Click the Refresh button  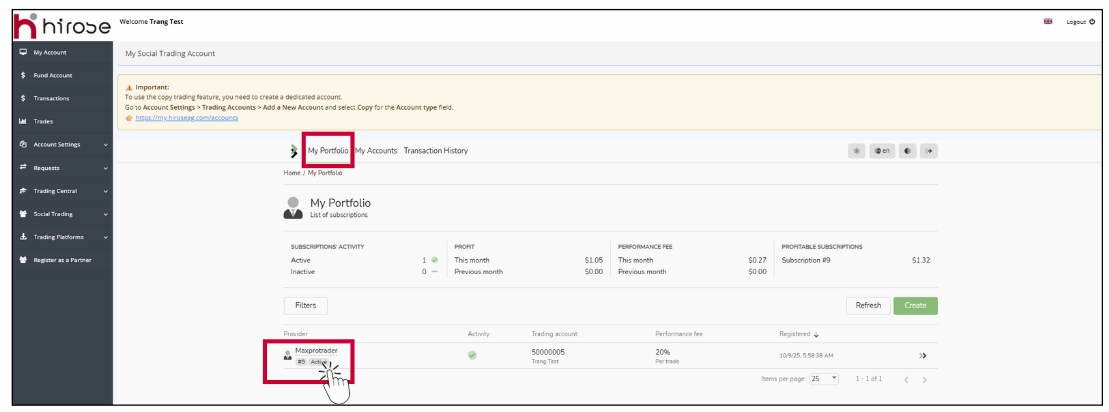coord(868,305)
